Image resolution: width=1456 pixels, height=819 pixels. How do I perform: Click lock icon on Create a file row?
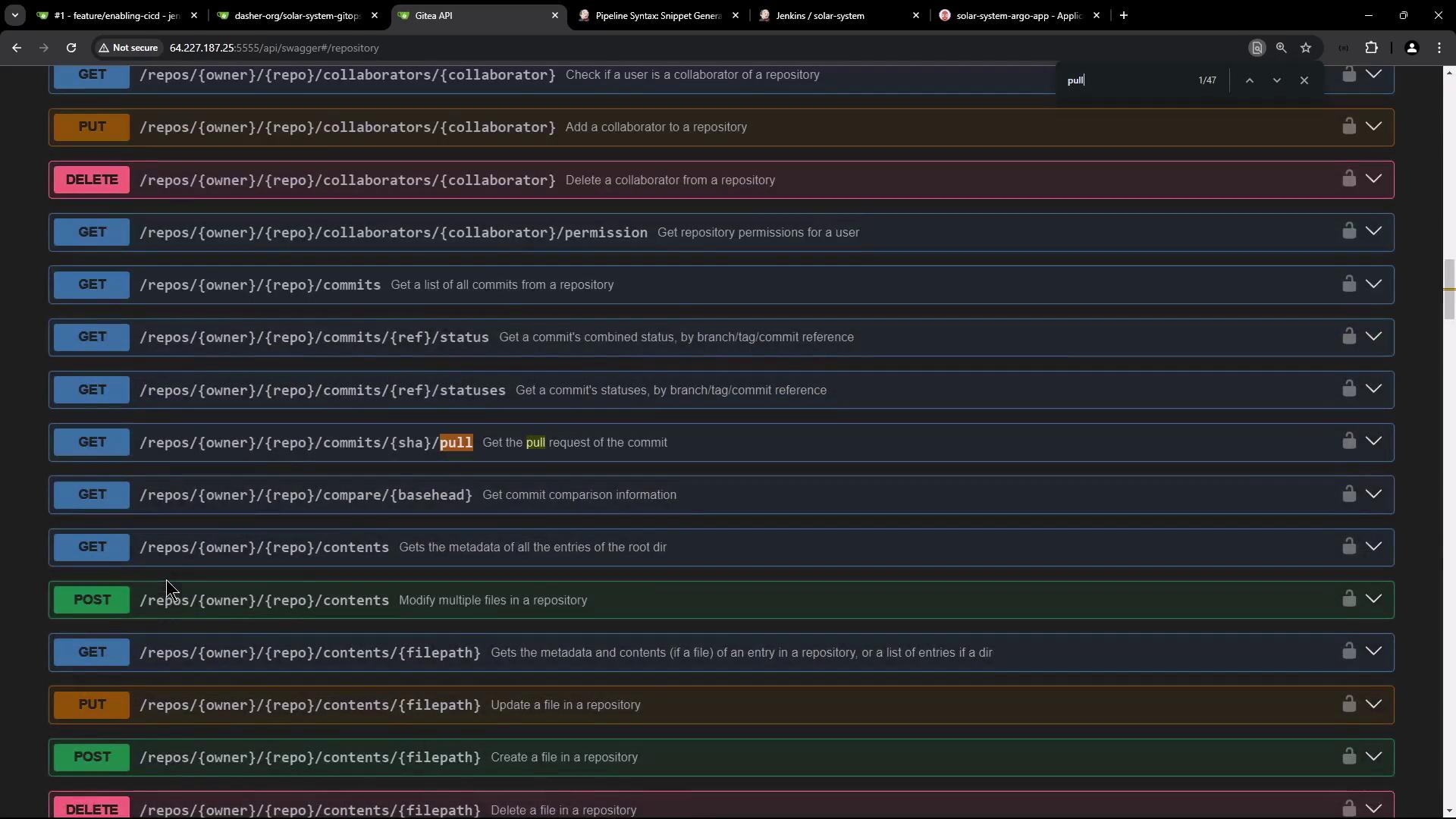[1348, 756]
